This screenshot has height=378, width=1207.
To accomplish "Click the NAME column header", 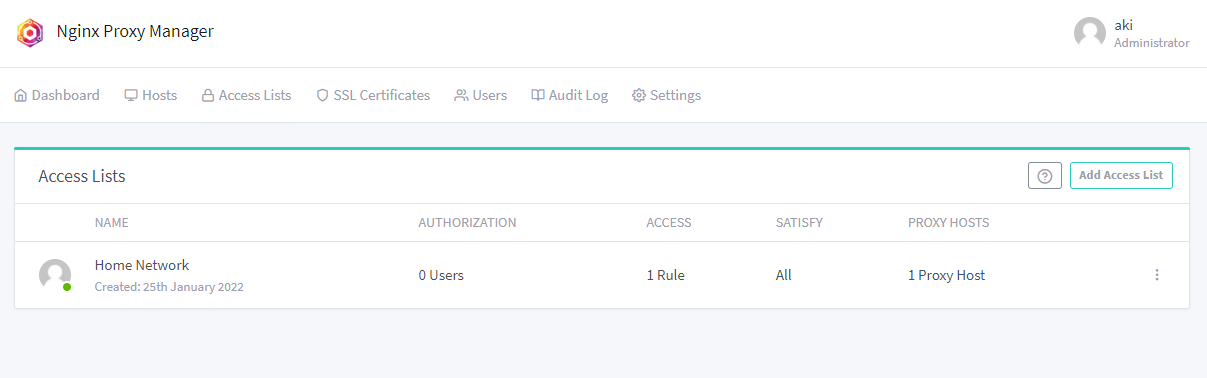I will coord(112,223).
